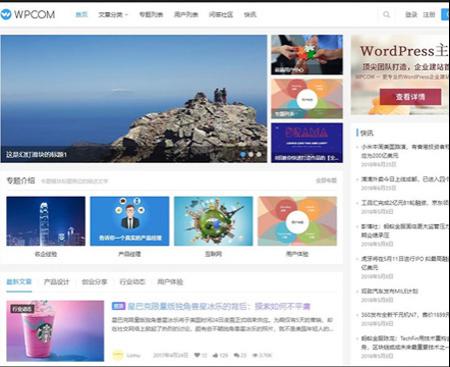The height and width of the screenshot is (367, 450).
Task: Click the author name beside the yellow avatar
Action: point(133,355)
